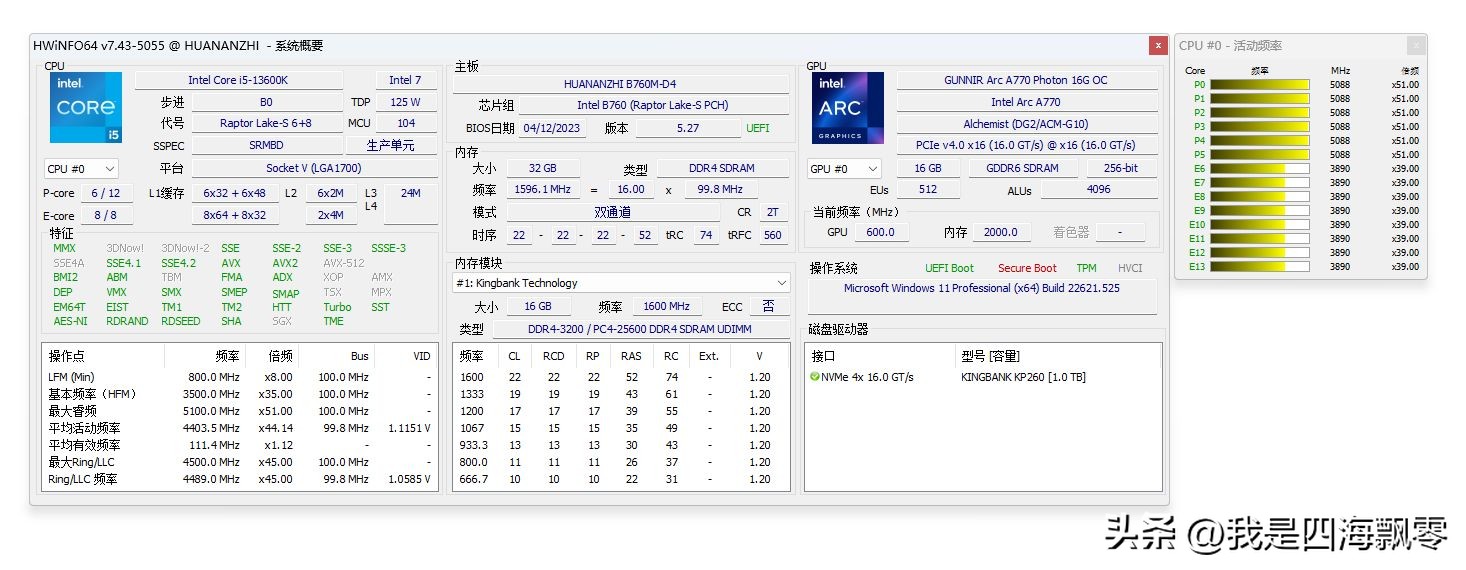Click the PCIe v4.0 x16 link field
This screenshot has height=570, width=1466.
pos(1026,145)
